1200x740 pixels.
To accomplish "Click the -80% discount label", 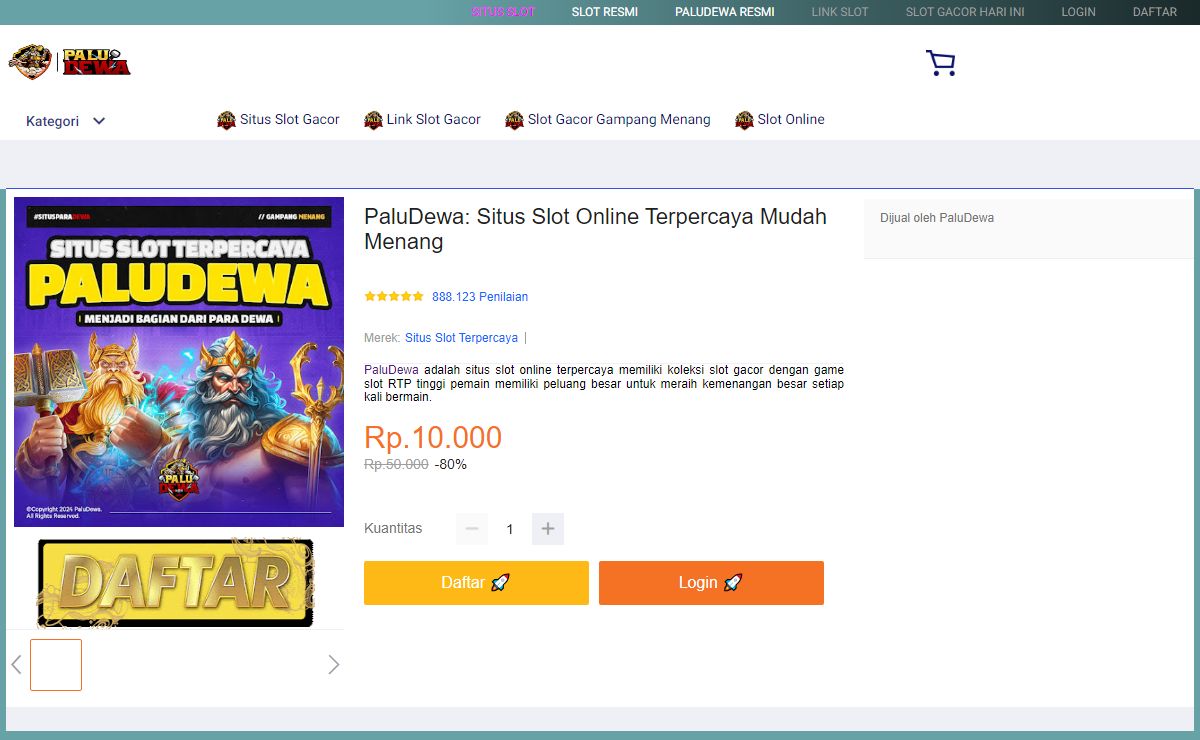I will click(451, 464).
